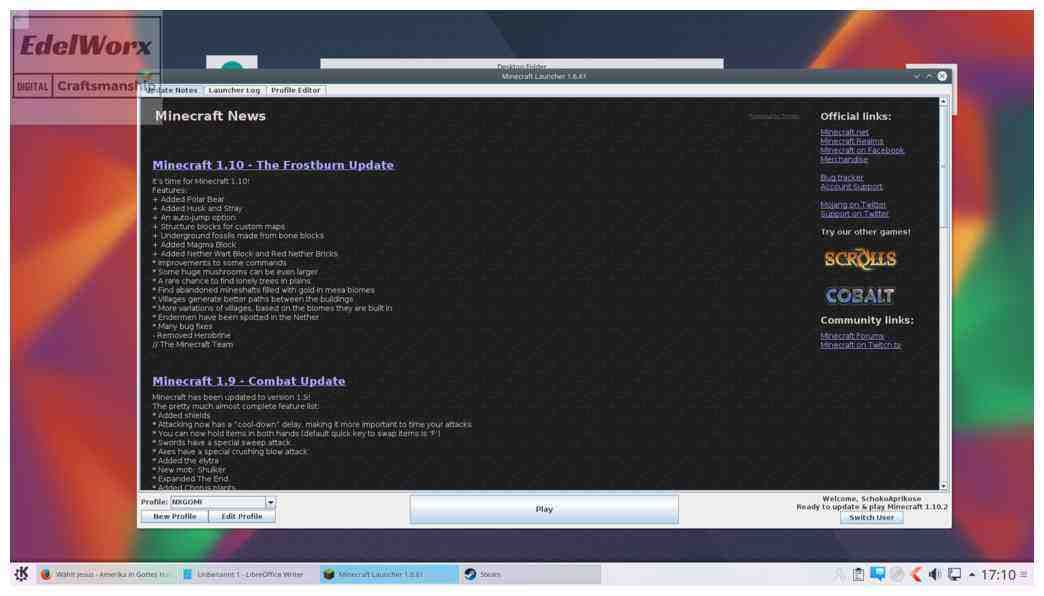Switch to the Update Notes tab
Screen dimensions: 1044x596
[172, 90]
